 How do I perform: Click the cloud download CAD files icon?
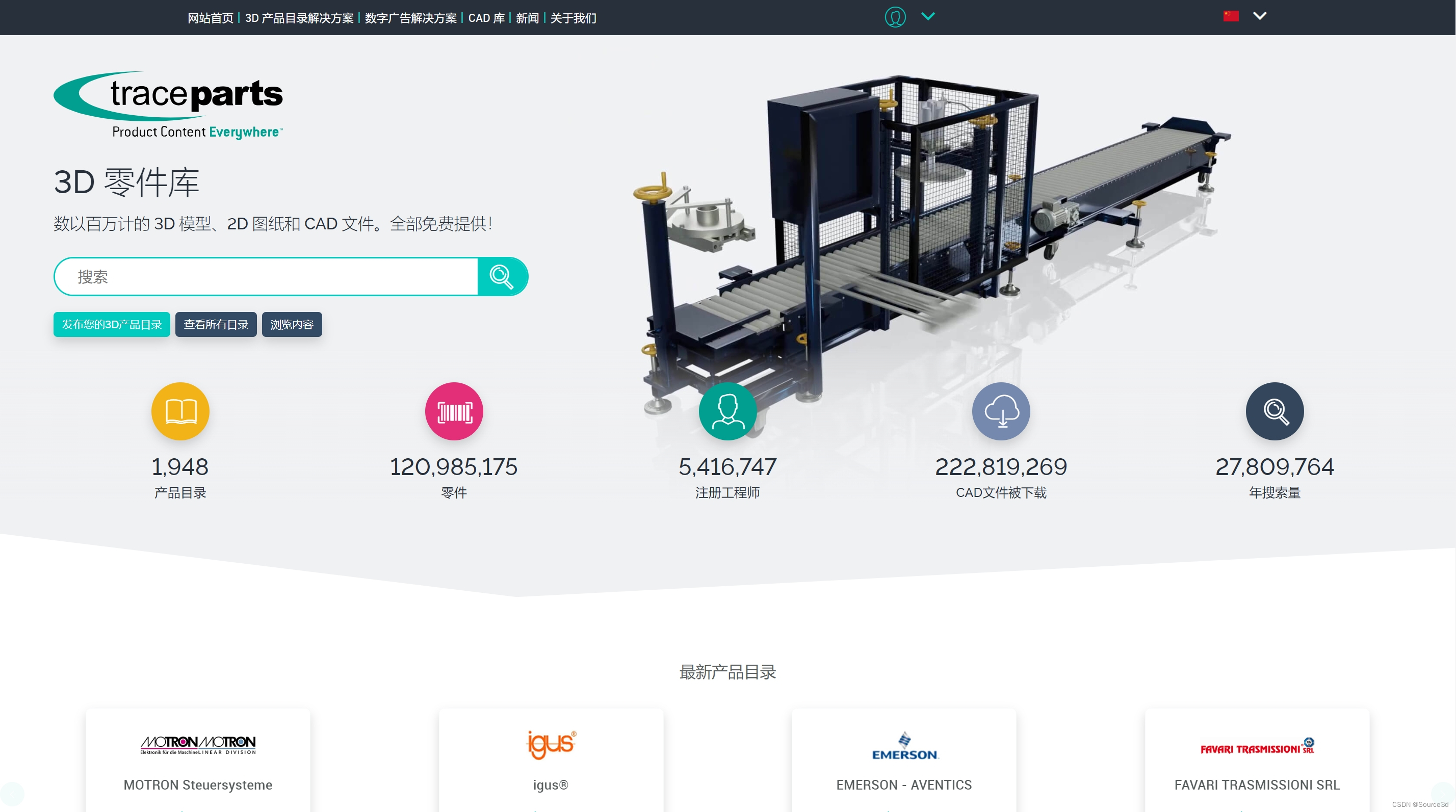1001,411
